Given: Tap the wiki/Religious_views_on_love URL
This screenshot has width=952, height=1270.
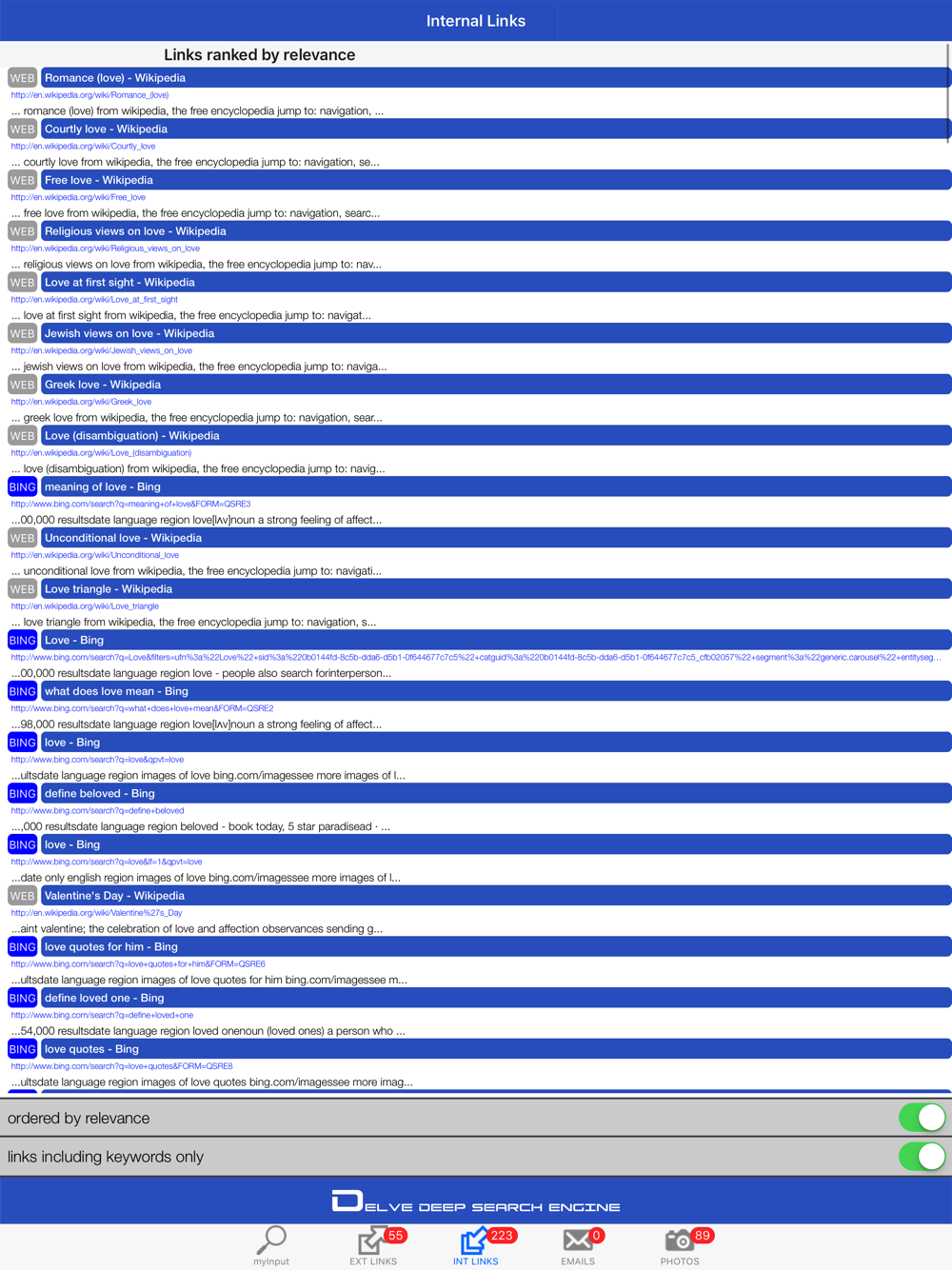Looking at the screenshot, I should tap(106, 248).
